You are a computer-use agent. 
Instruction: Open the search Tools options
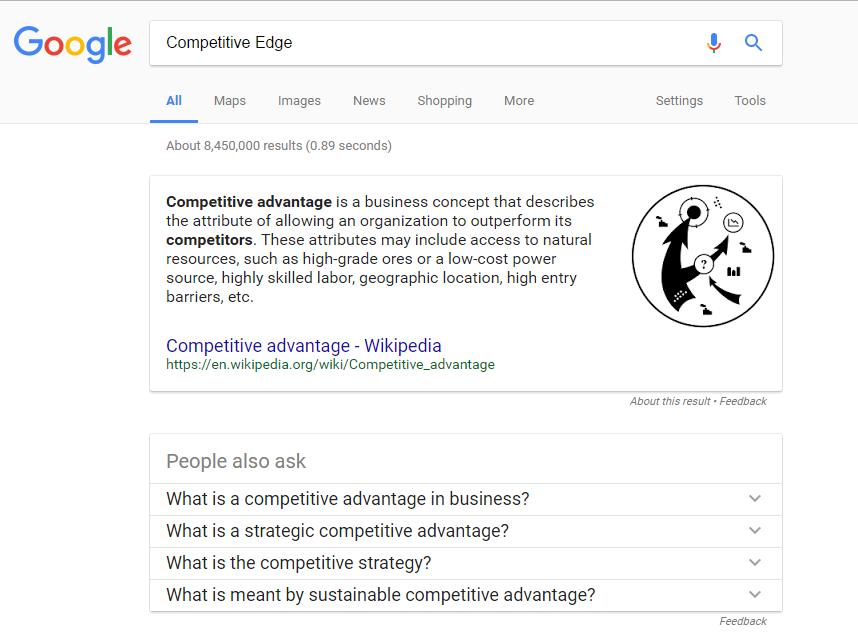coord(749,101)
